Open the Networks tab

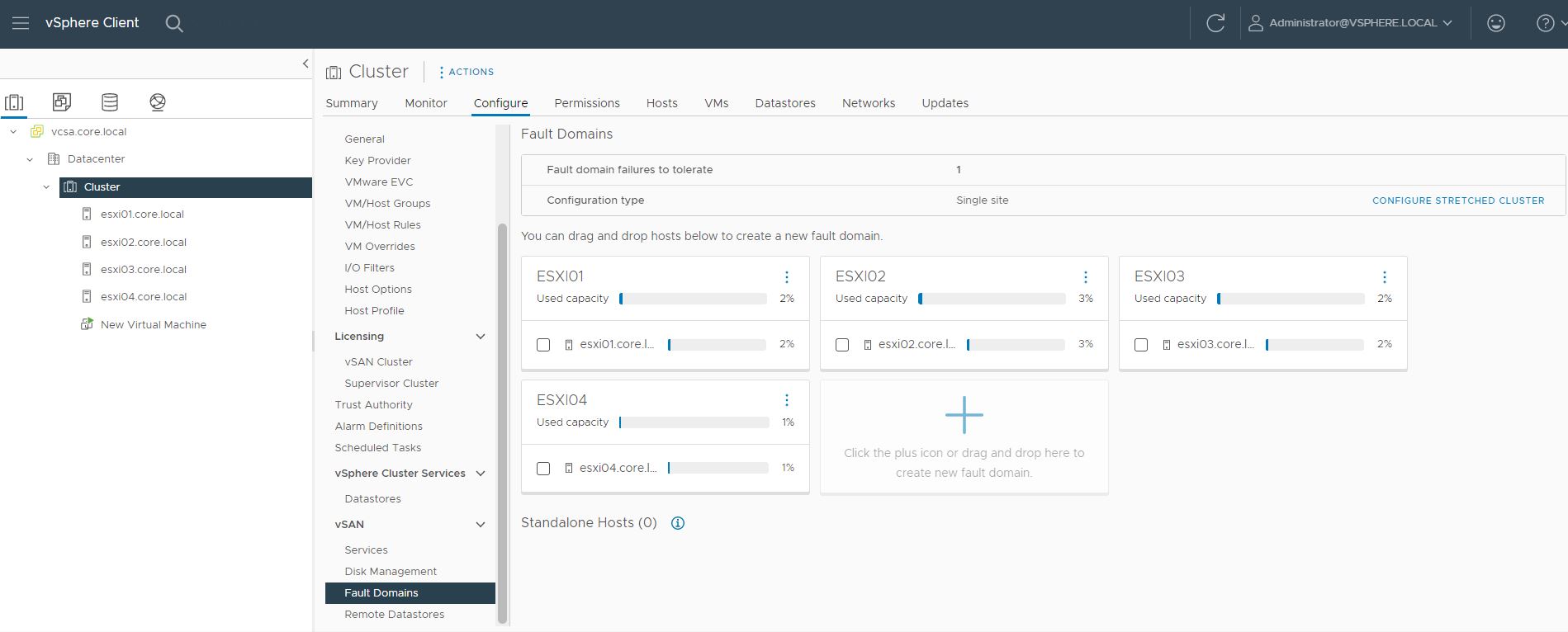point(869,103)
